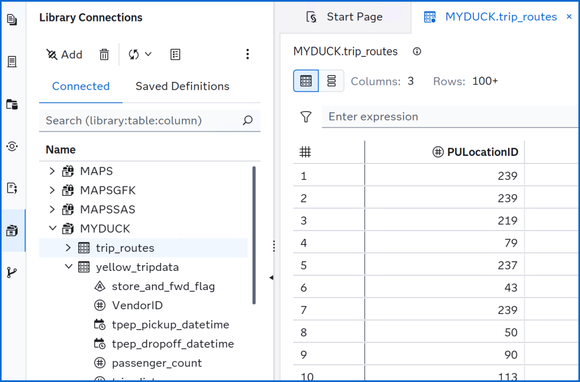The height and width of the screenshot is (382, 580).
Task: Select row 5 value 237
Action: (x=507, y=265)
